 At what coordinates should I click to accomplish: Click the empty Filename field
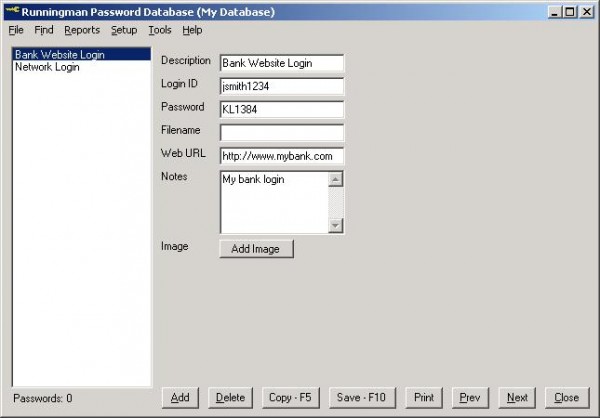(x=282, y=133)
